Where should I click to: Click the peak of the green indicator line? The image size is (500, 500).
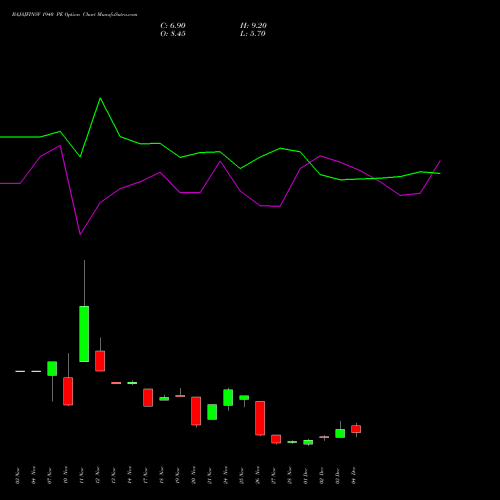(100, 98)
